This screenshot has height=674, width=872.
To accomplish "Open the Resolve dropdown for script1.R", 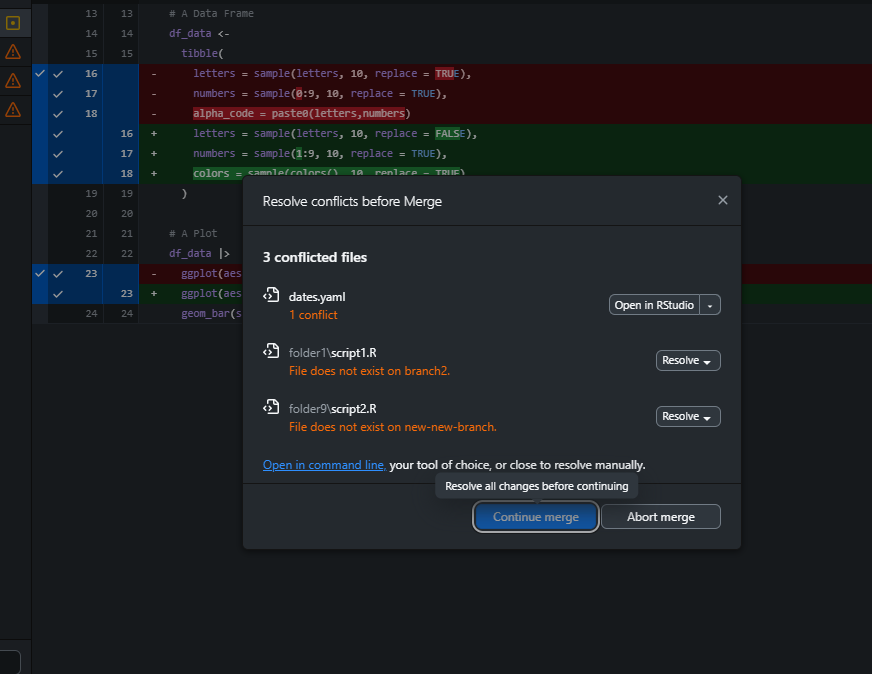I will pos(688,361).
